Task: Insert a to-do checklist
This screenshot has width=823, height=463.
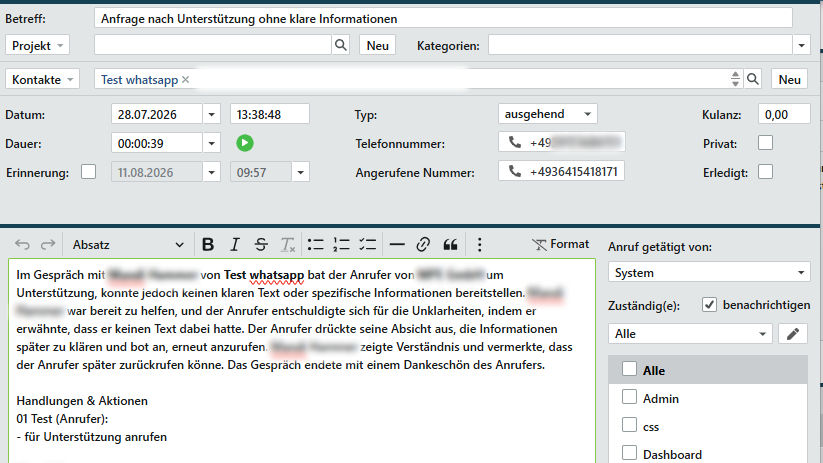Action: click(x=367, y=245)
